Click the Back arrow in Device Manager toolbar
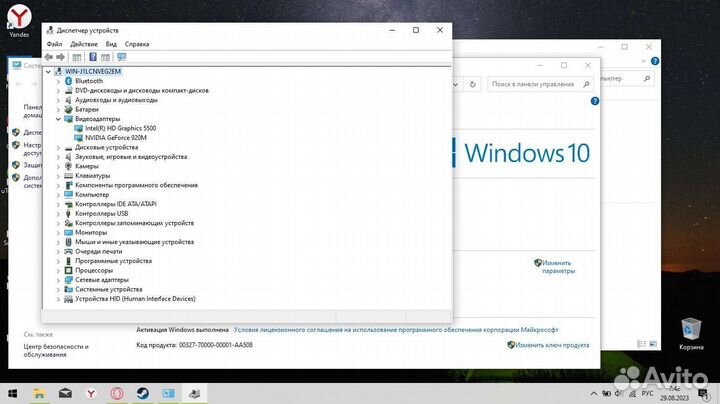The image size is (720, 404). (49, 57)
